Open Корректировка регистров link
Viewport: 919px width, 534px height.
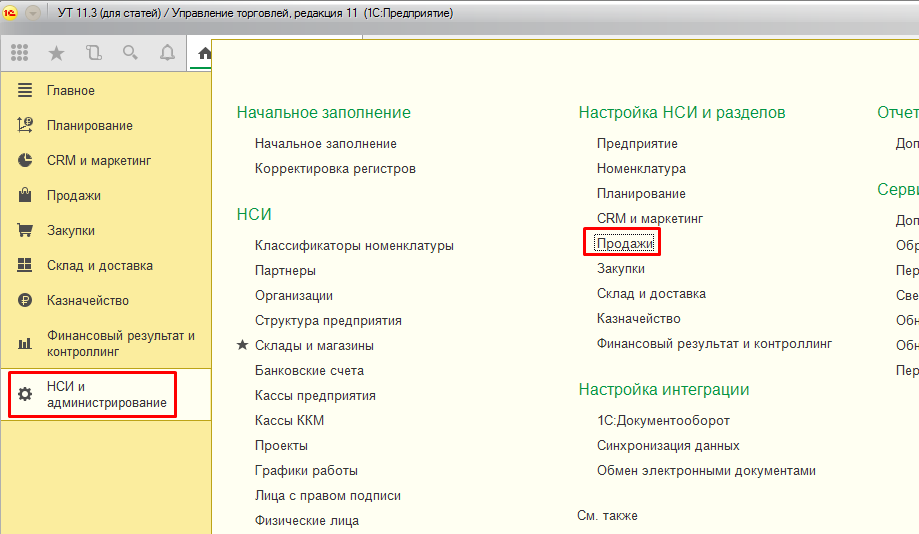[335, 168]
